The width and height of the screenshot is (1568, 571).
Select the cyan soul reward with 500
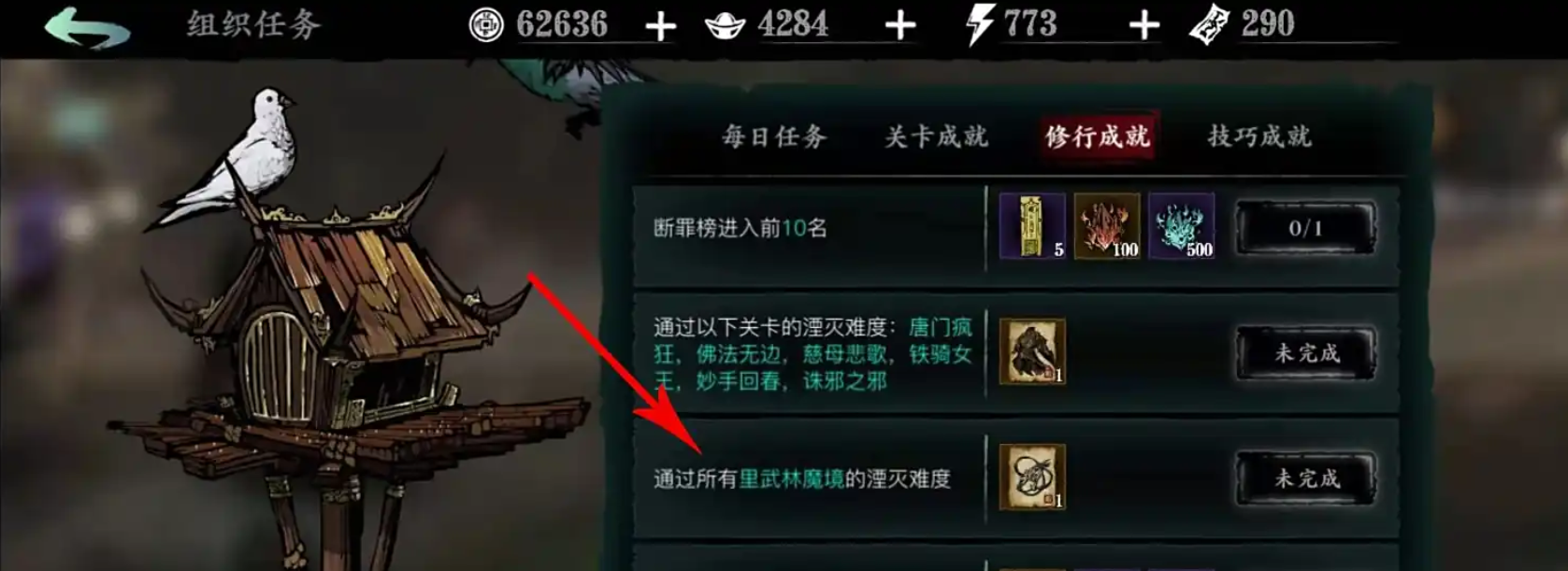1182,226
